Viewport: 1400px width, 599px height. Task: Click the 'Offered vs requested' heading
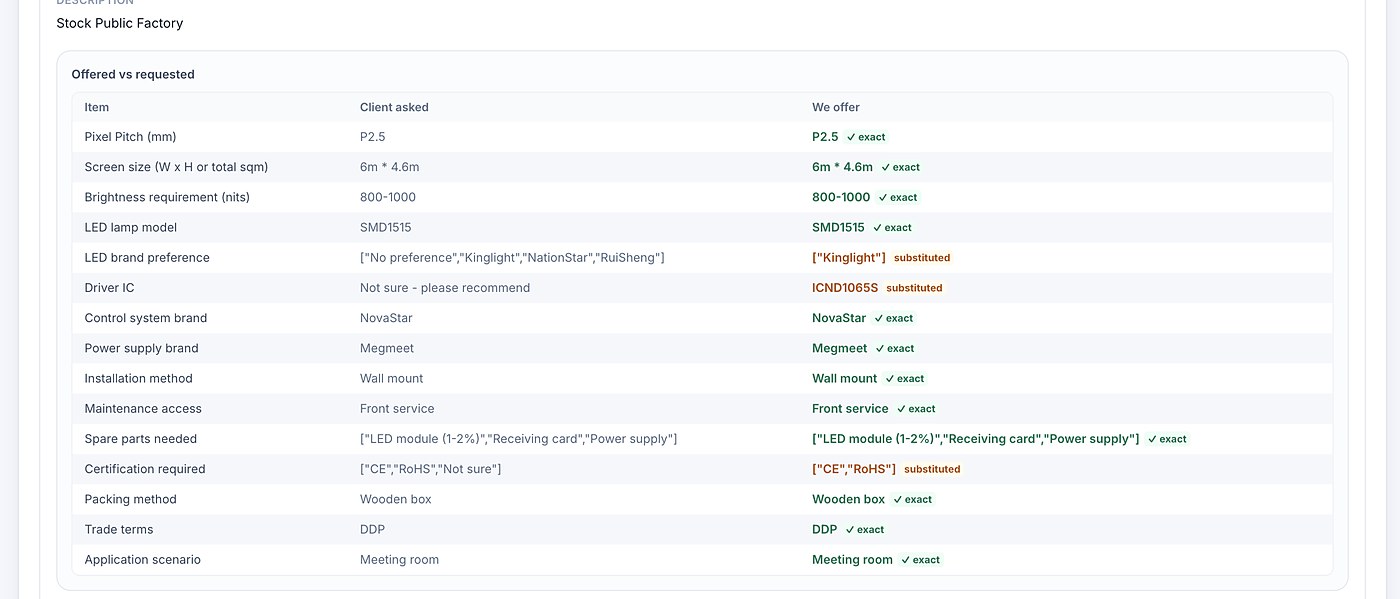click(x=133, y=74)
